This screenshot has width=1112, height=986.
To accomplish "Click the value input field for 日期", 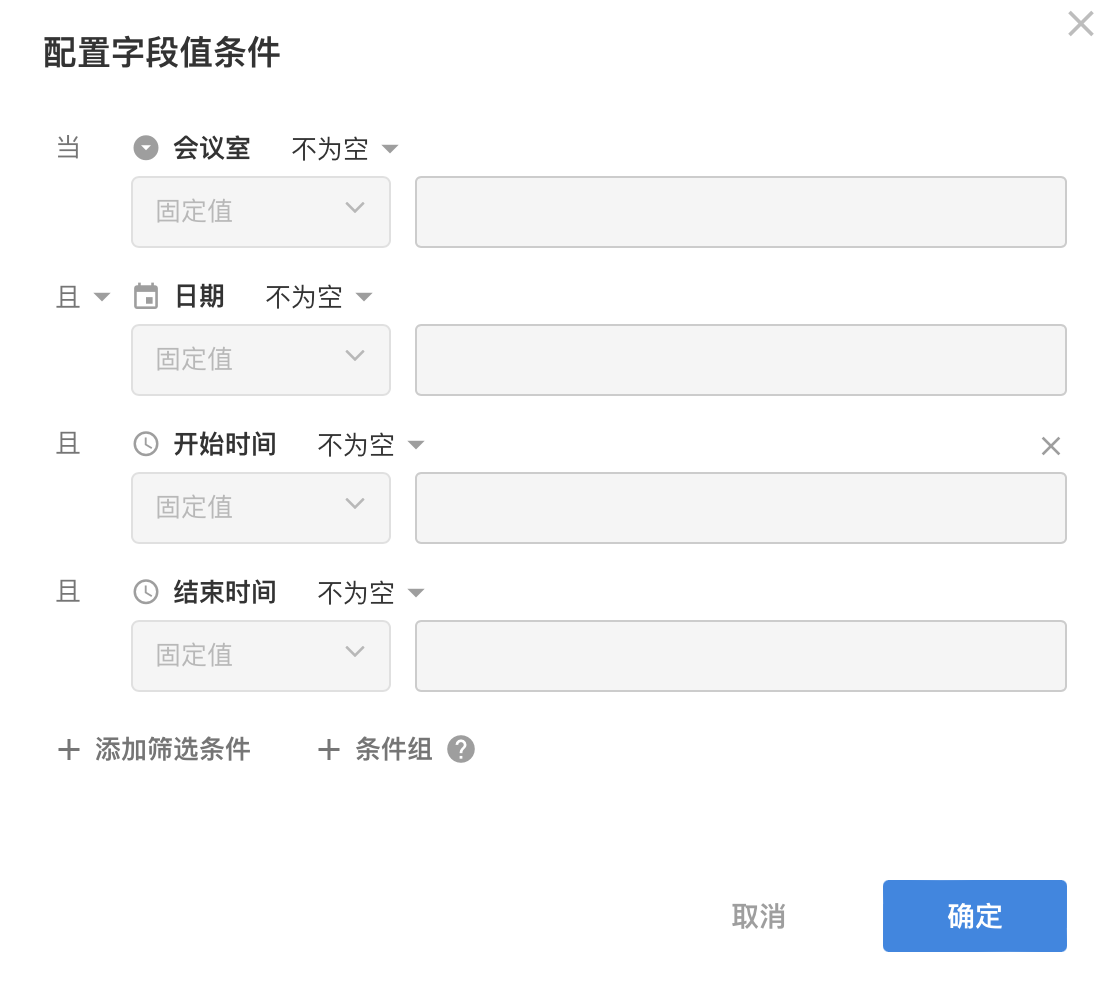I will pos(740,360).
